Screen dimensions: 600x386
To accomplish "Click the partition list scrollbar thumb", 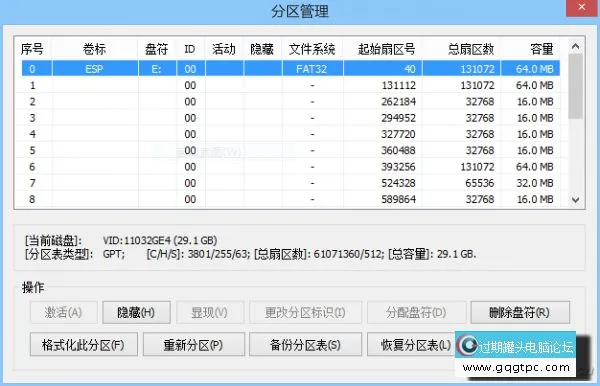I will click(x=575, y=86).
